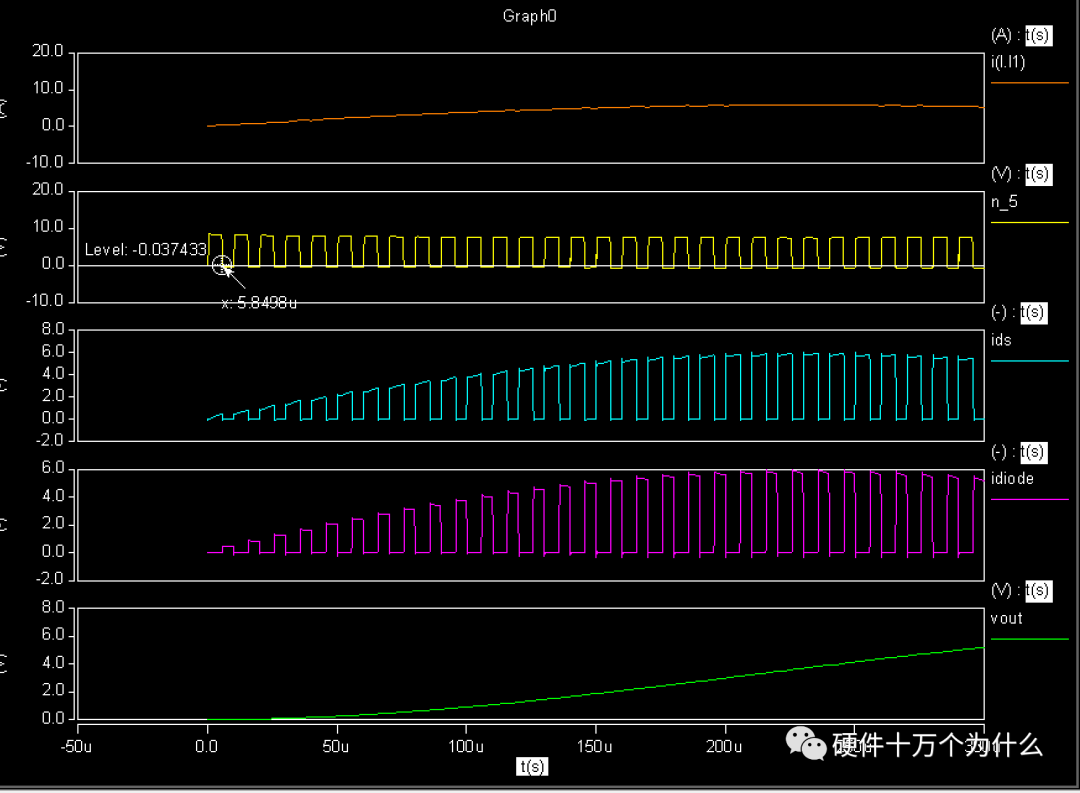This screenshot has height=793, width=1080.
Task: Click the -50u tick label on time axis
Action: tap(76, 747)
